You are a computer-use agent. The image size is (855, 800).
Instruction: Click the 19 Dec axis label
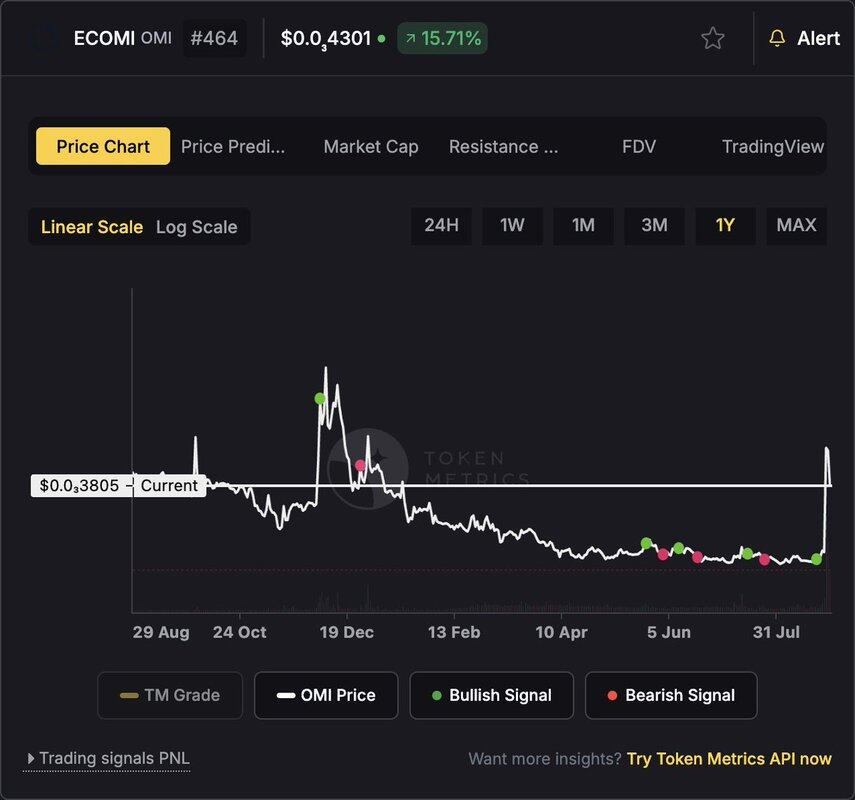pos(346,632)
